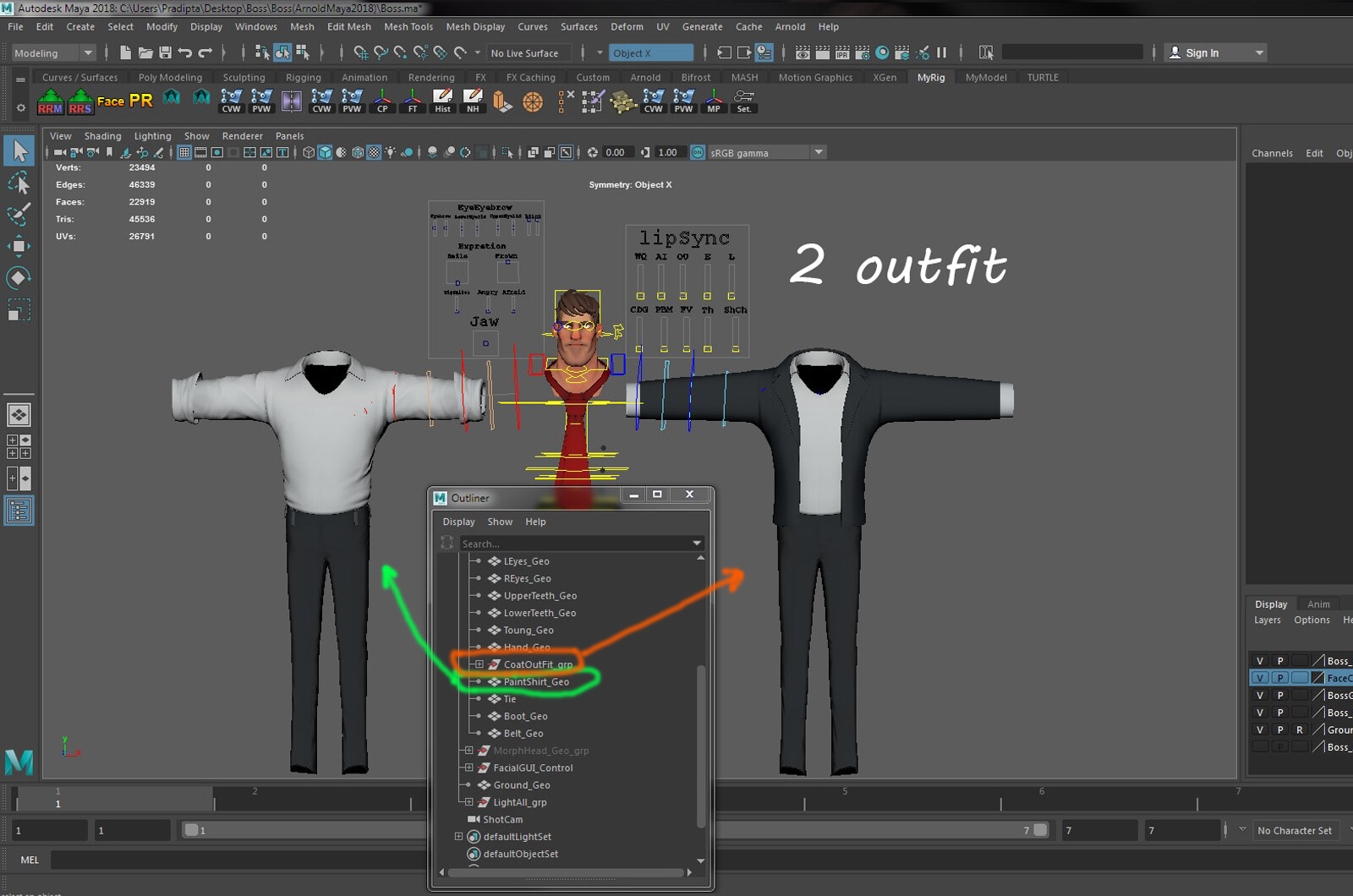Expand the CoatOutFit_grp node in Outliner
This screenshot has width=1353, height=896.
[x=478, y=664]
